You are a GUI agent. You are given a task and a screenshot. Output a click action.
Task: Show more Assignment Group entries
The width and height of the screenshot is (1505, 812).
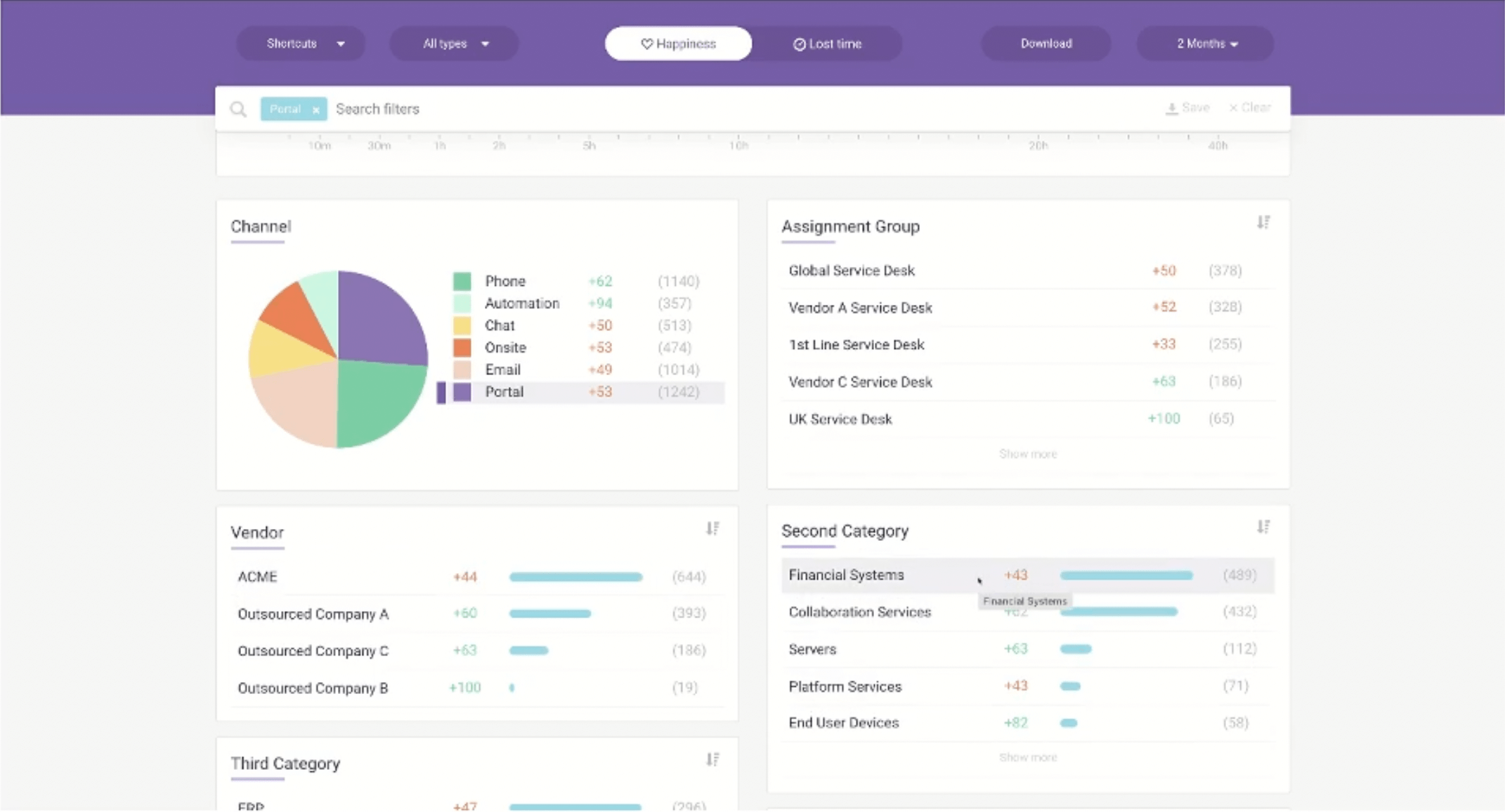(x=1028, y=454)
